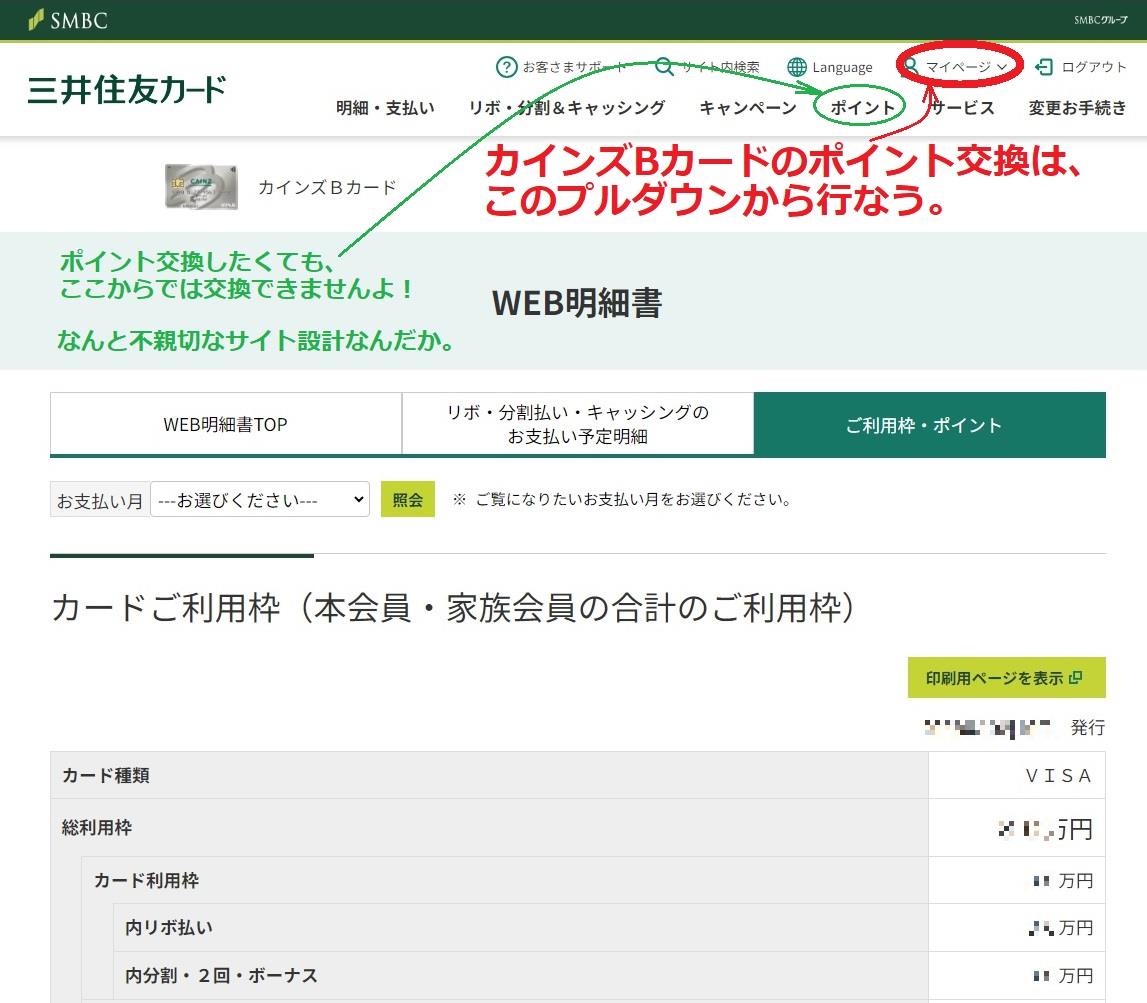Click the 印刷用ページを表示 button
Image resolution: width=1147 pixels, height=1003 pixels.
pos(1007,677)
